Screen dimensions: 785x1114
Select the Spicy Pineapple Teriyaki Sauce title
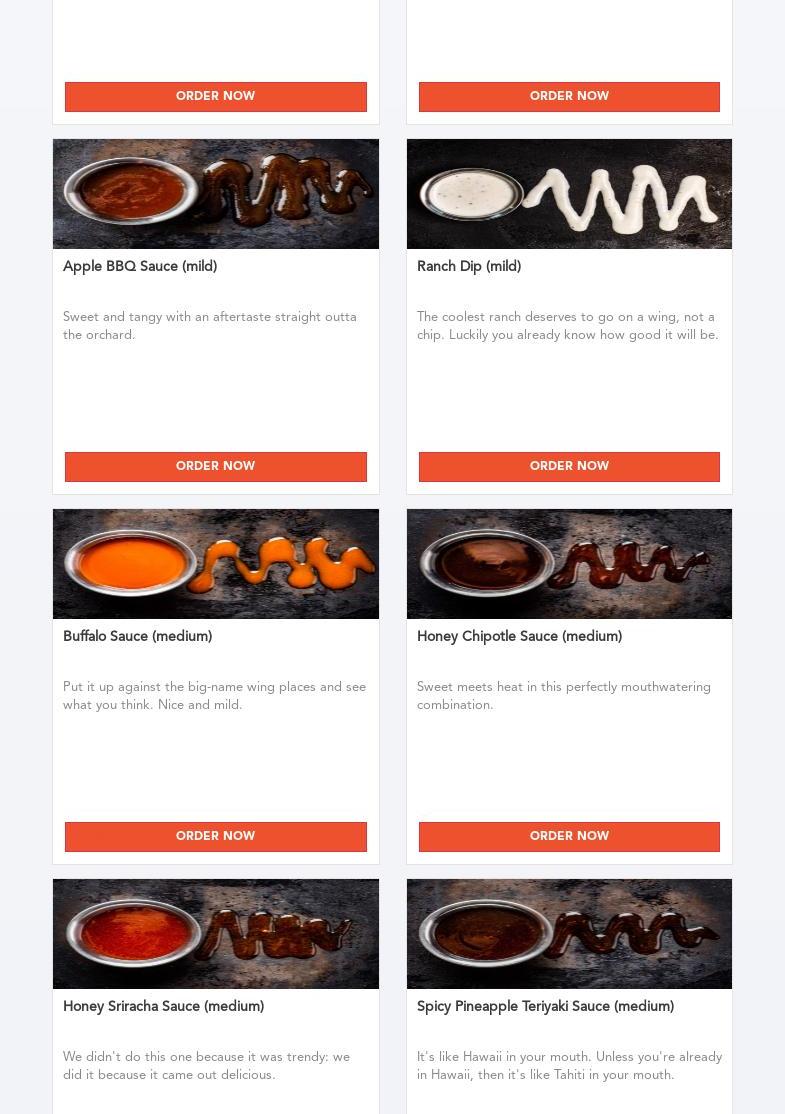pyautogui.click(x=546, y=1006)
